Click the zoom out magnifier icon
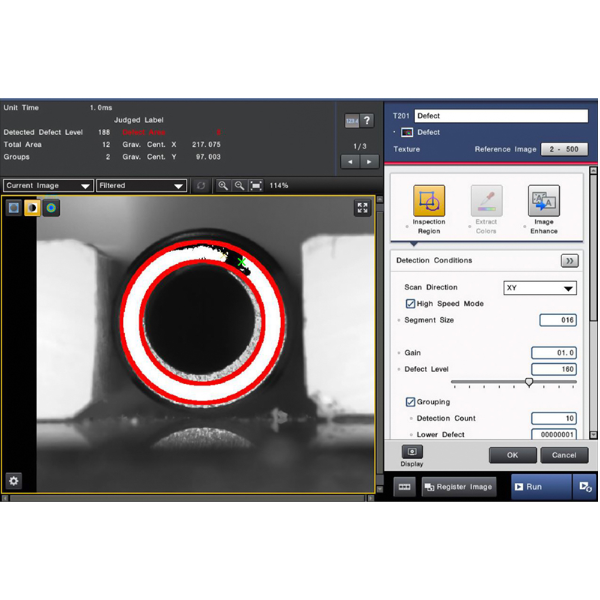The image size is (600, 600). coord(240,186)
